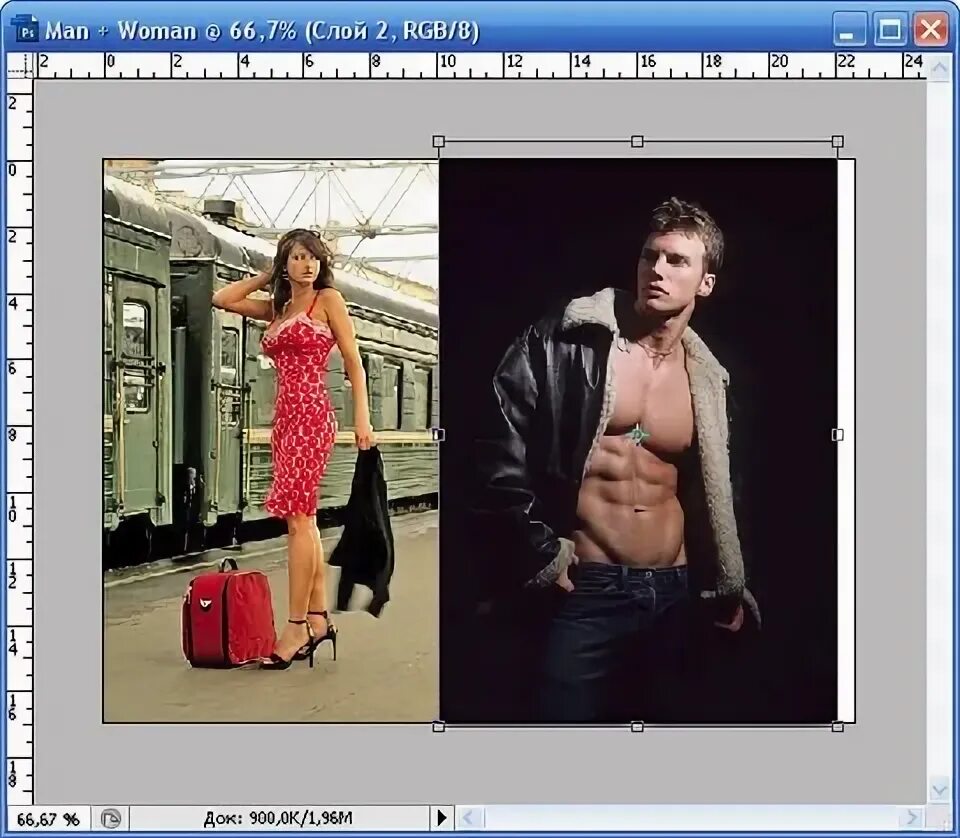Click the top-left transform handle
The height and width of the screenshot is (838, 960).
438,141
